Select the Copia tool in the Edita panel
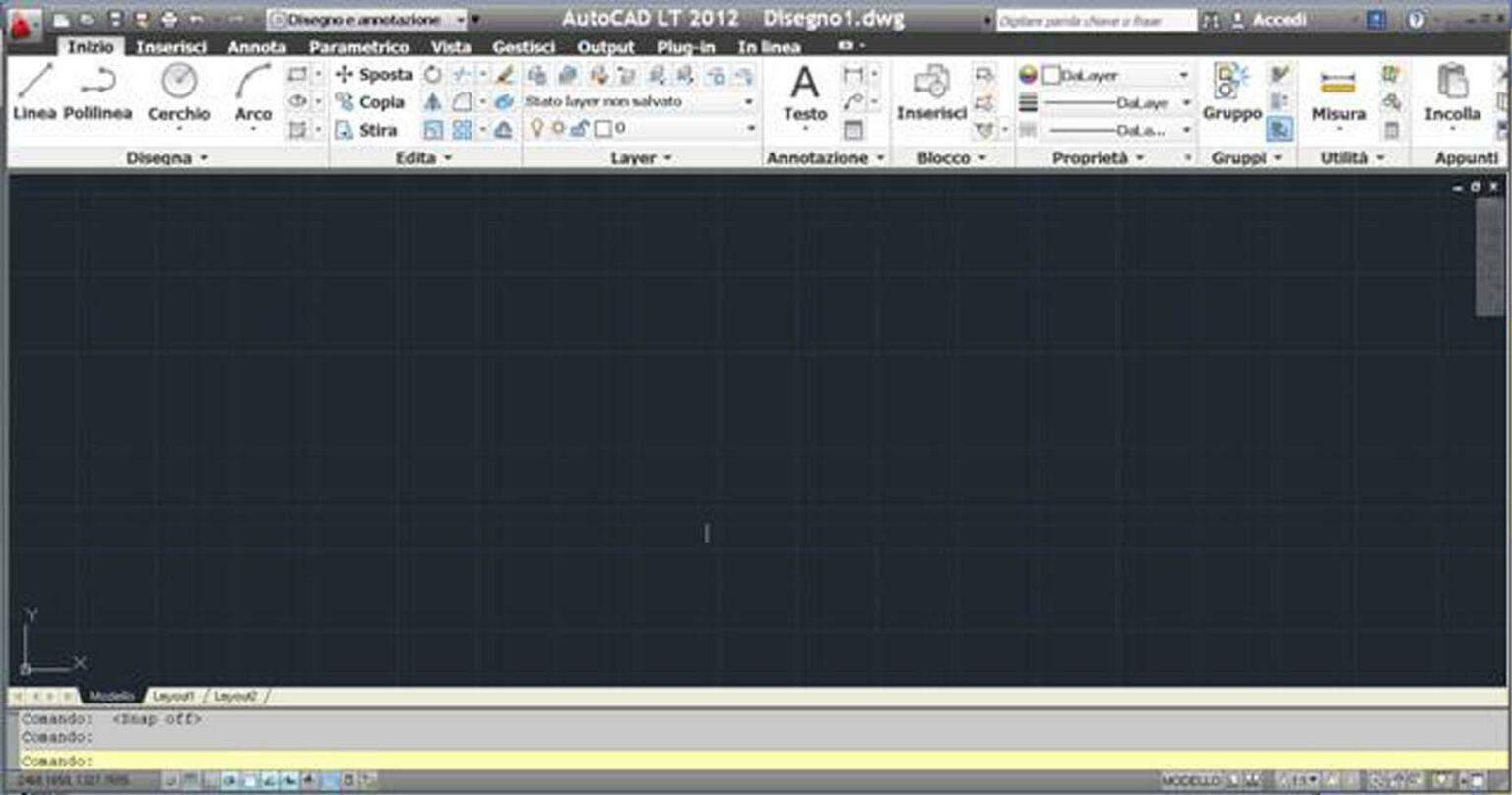This screenshot has width=1512, height=795. (x=375, y=102)
